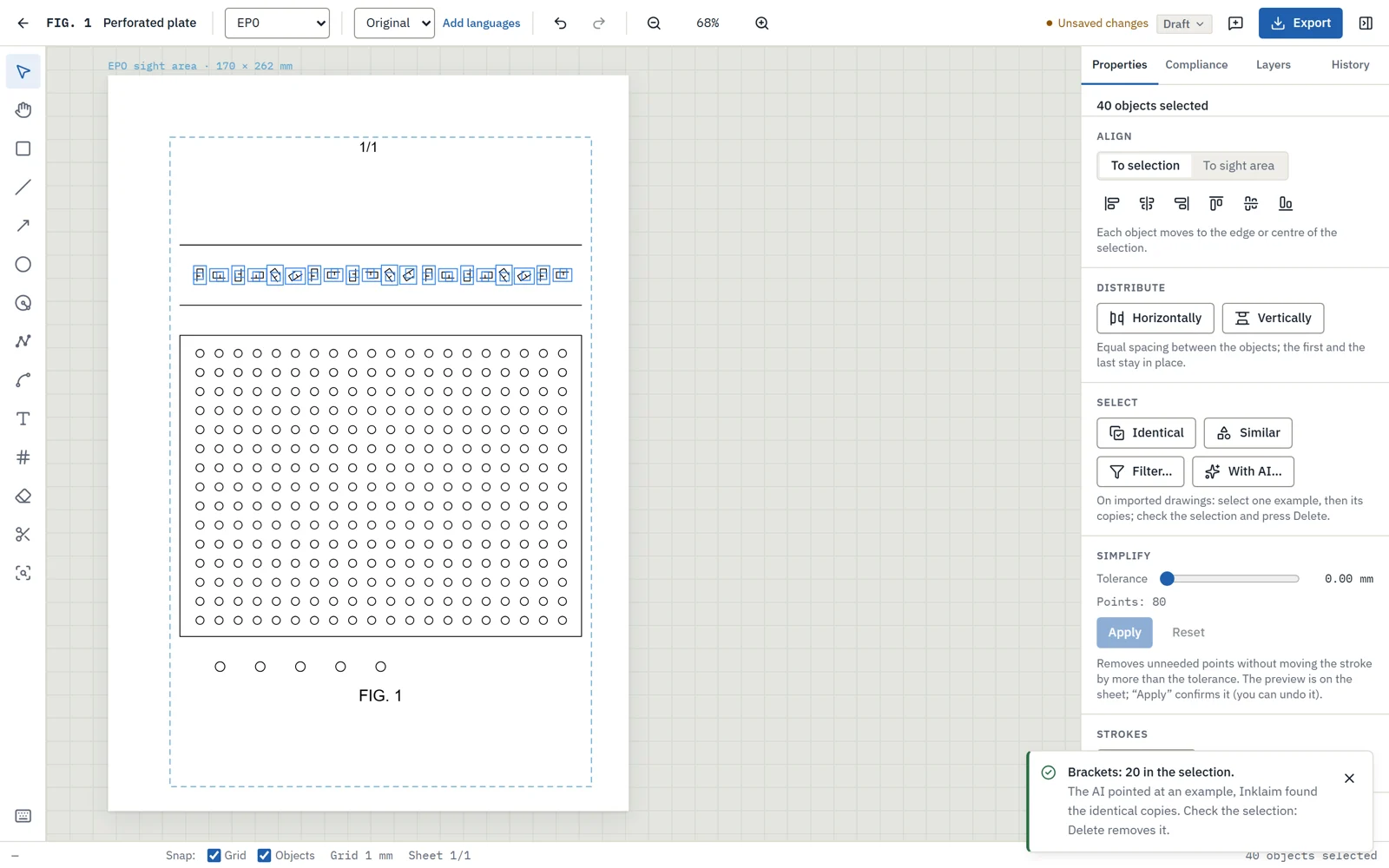Select Identical objects
Viewport: 1389px width, 868px height.
[1146, 433]
